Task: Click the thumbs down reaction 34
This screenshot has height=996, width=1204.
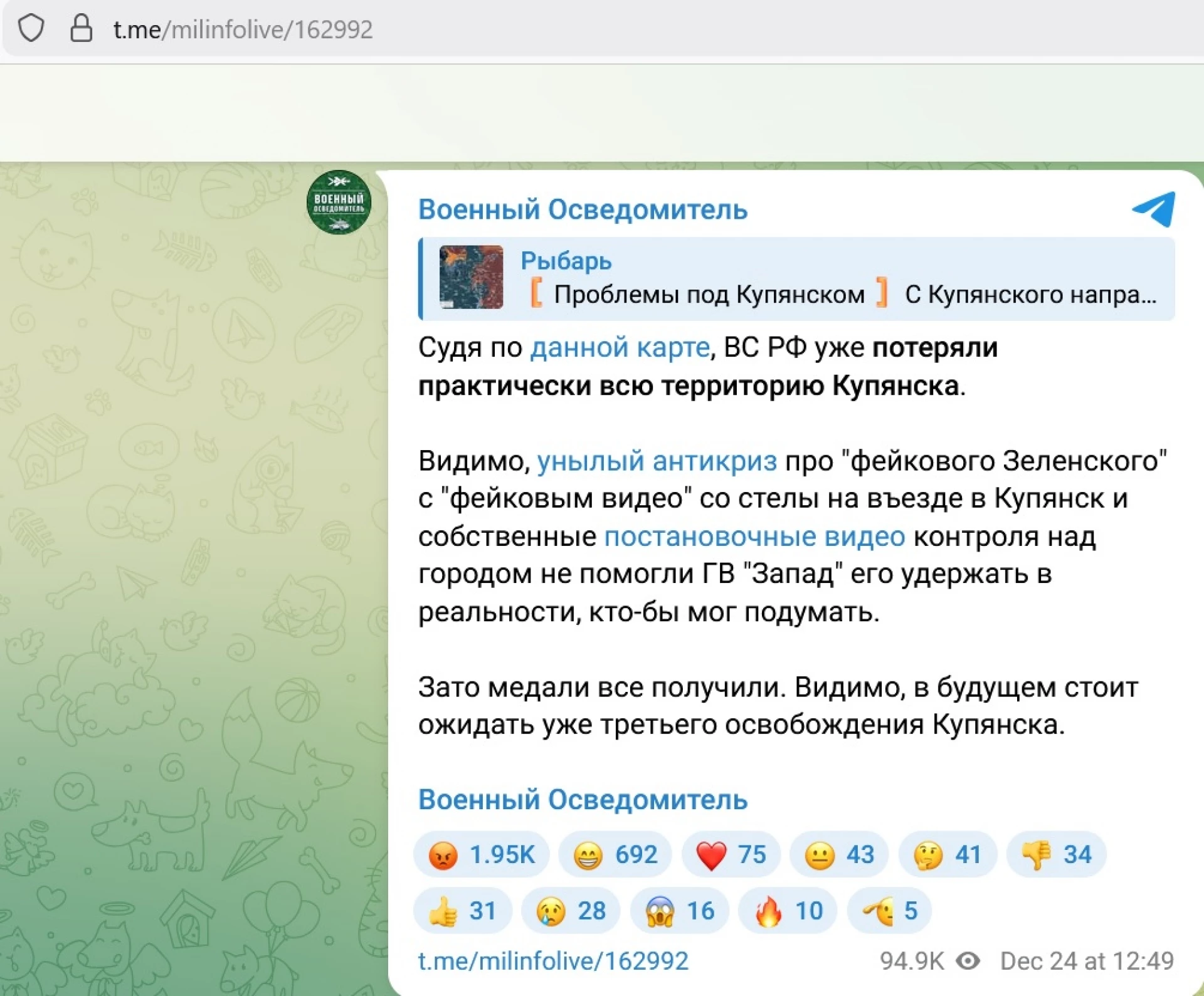Action: (1056, 854)
